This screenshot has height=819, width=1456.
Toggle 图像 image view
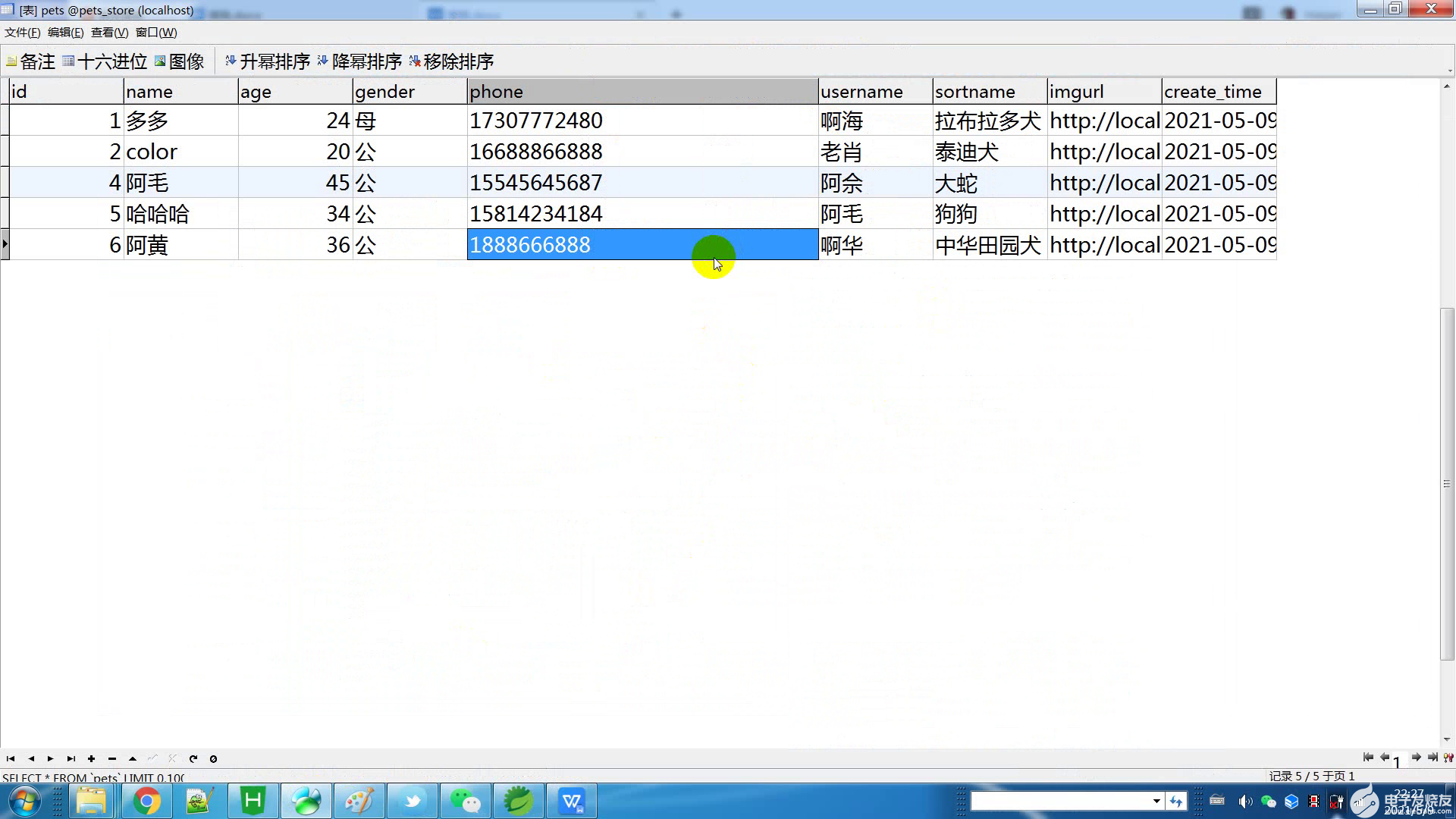click(180, 61)
